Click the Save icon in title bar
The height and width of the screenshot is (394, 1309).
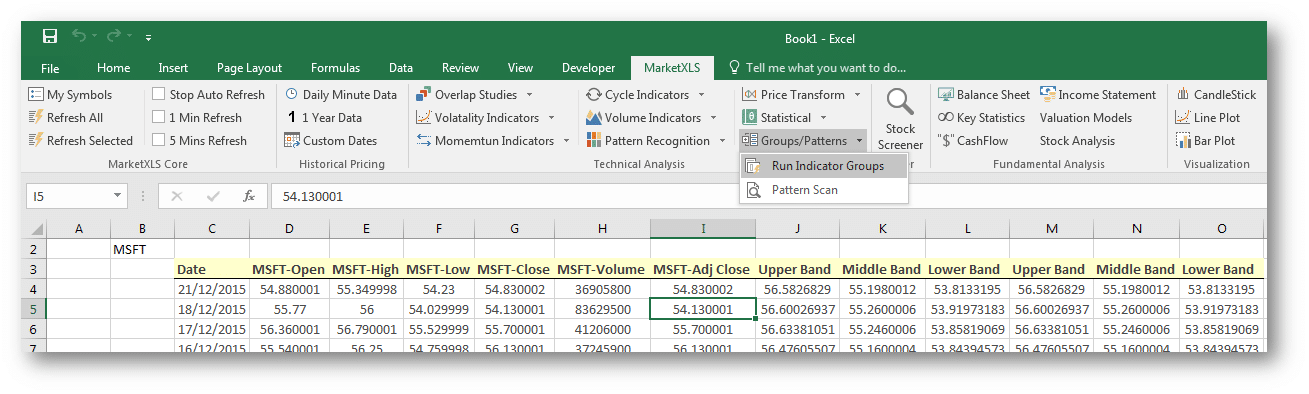tap(50, 37)
